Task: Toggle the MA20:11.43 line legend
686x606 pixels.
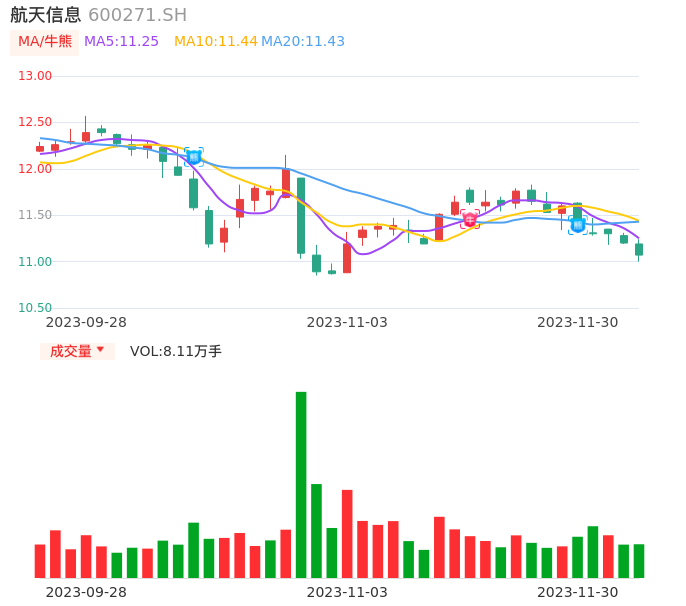Action: 303,42
